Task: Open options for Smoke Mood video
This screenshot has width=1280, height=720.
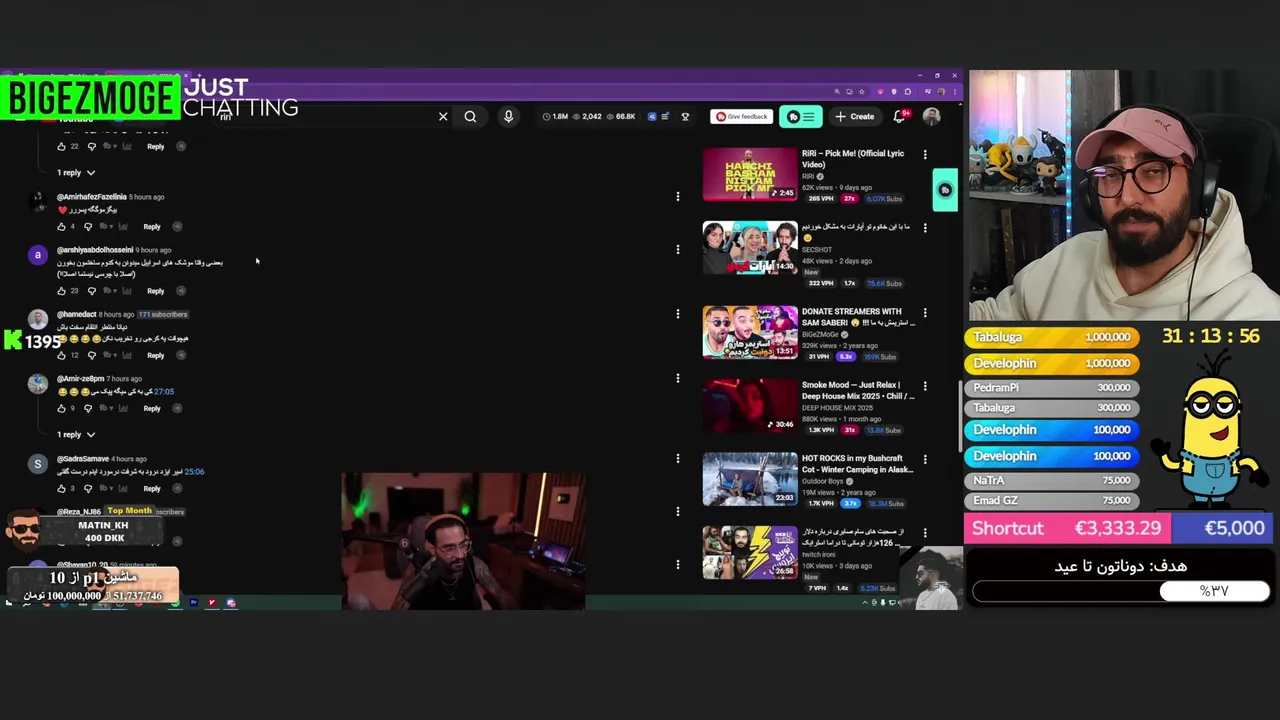Action: point(924,385)
